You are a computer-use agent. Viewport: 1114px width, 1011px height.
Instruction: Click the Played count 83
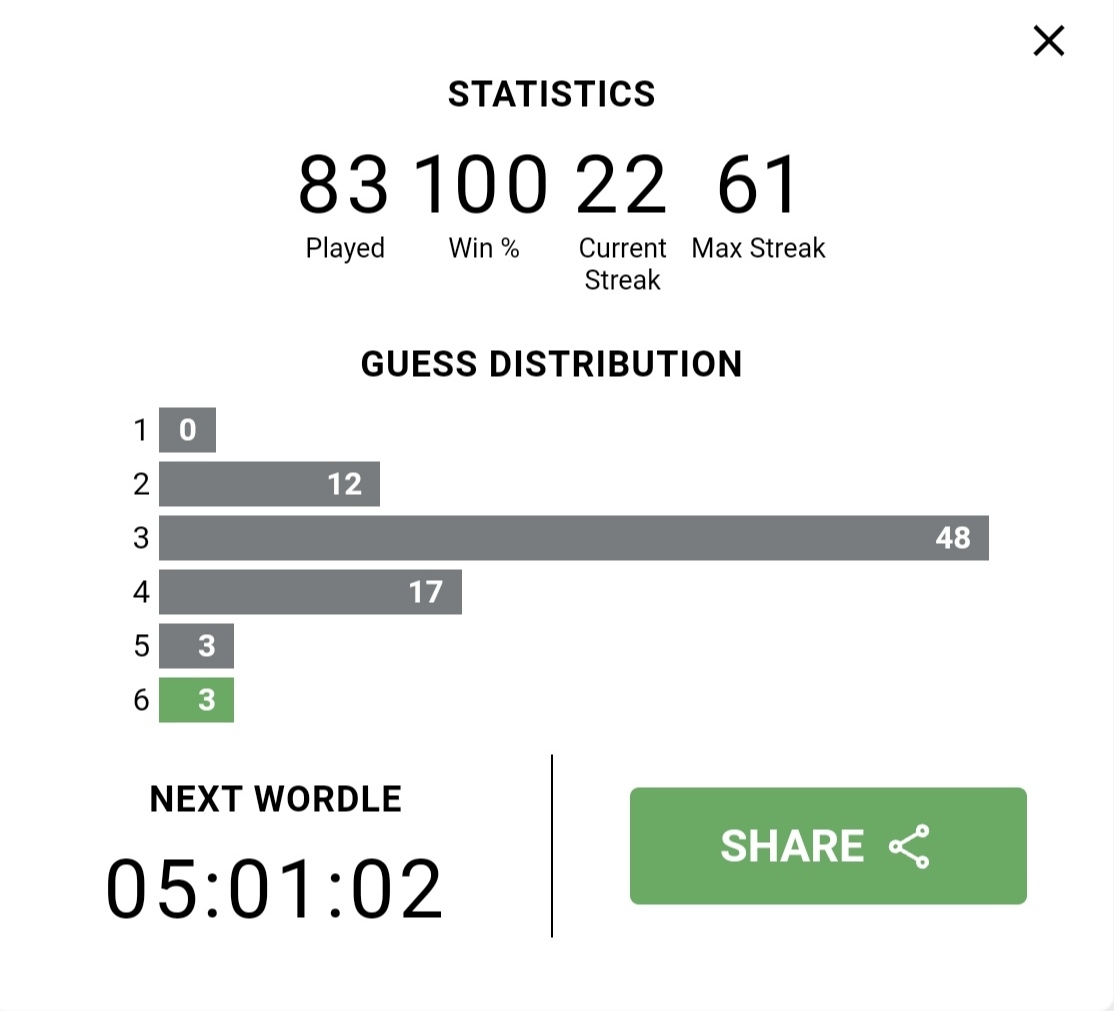pos(343,185)
